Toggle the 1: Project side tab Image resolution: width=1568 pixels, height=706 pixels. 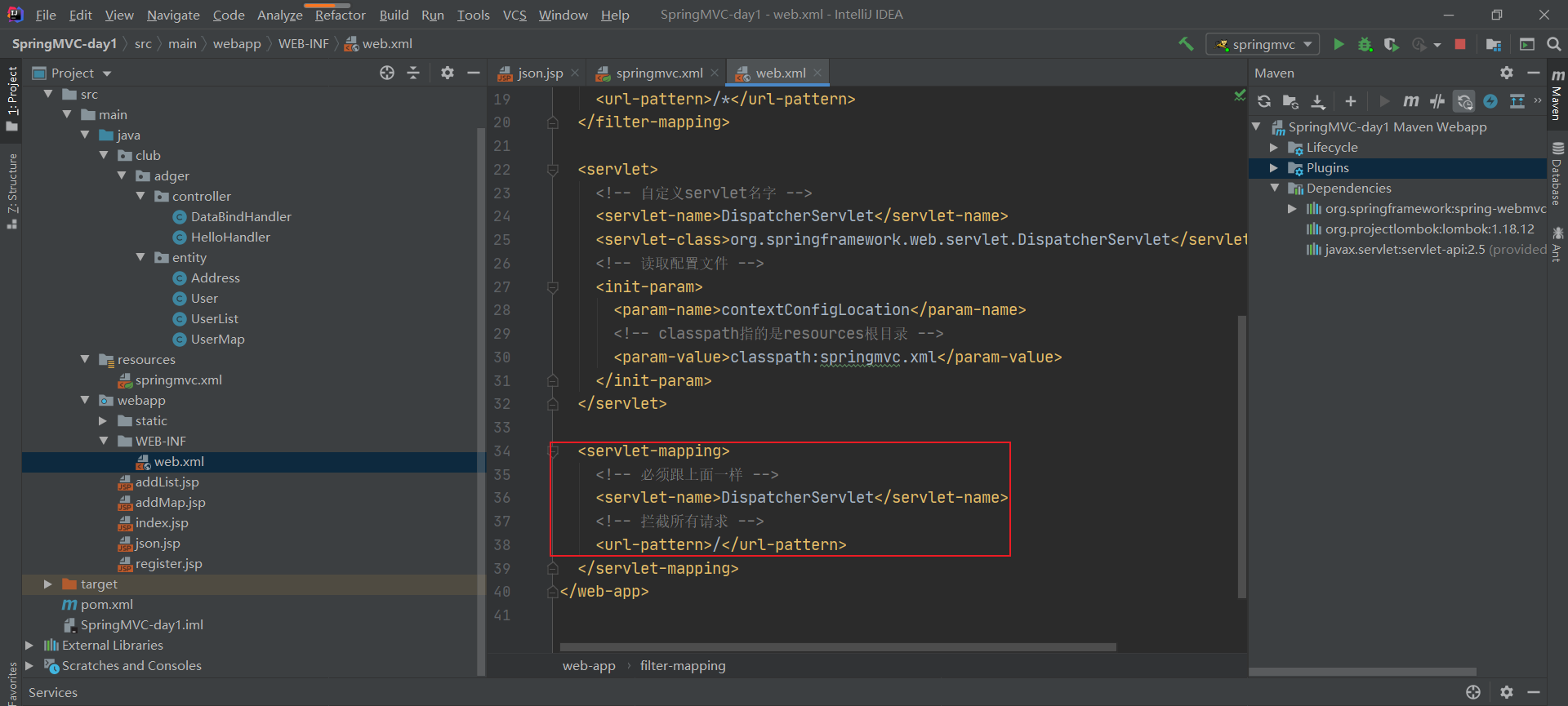click(x=11, y=98)
